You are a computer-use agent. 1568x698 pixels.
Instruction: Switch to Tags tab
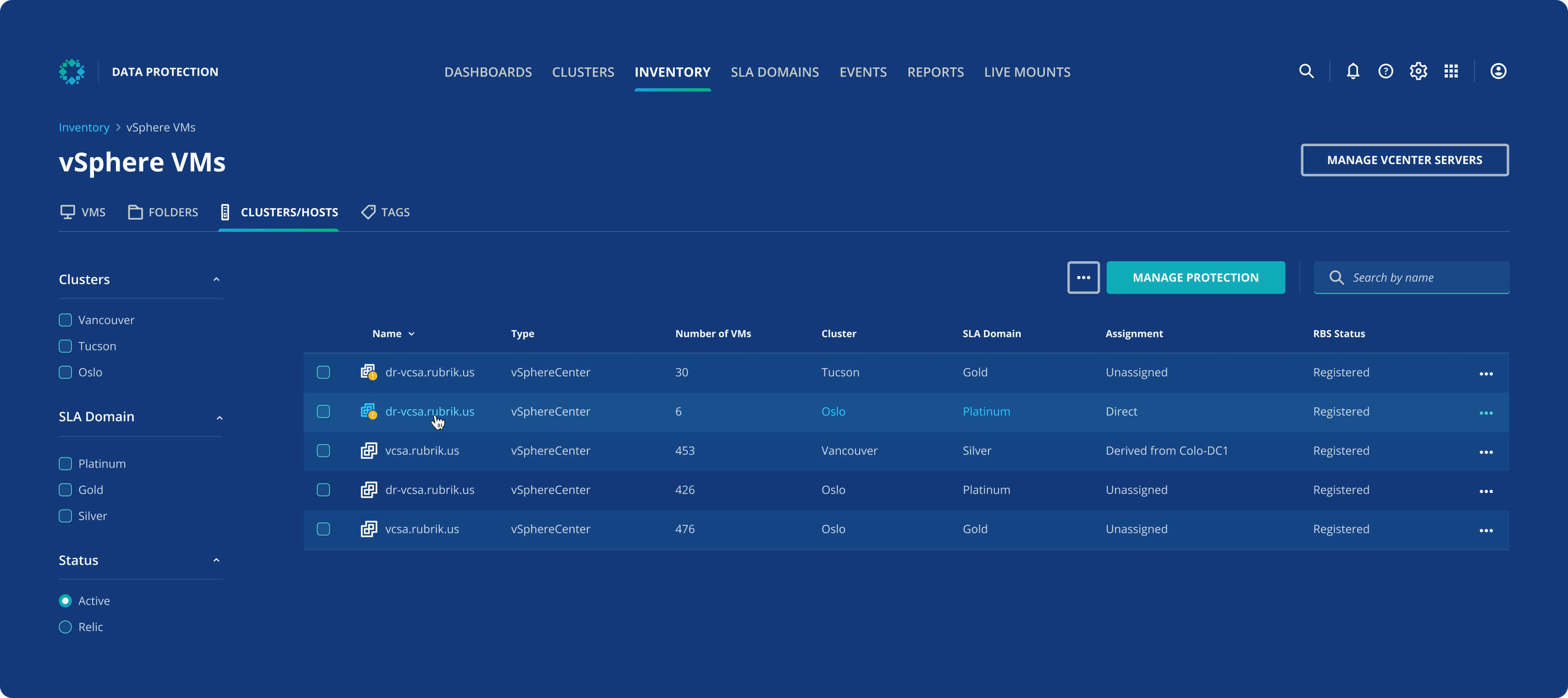(x=385, y=212)
